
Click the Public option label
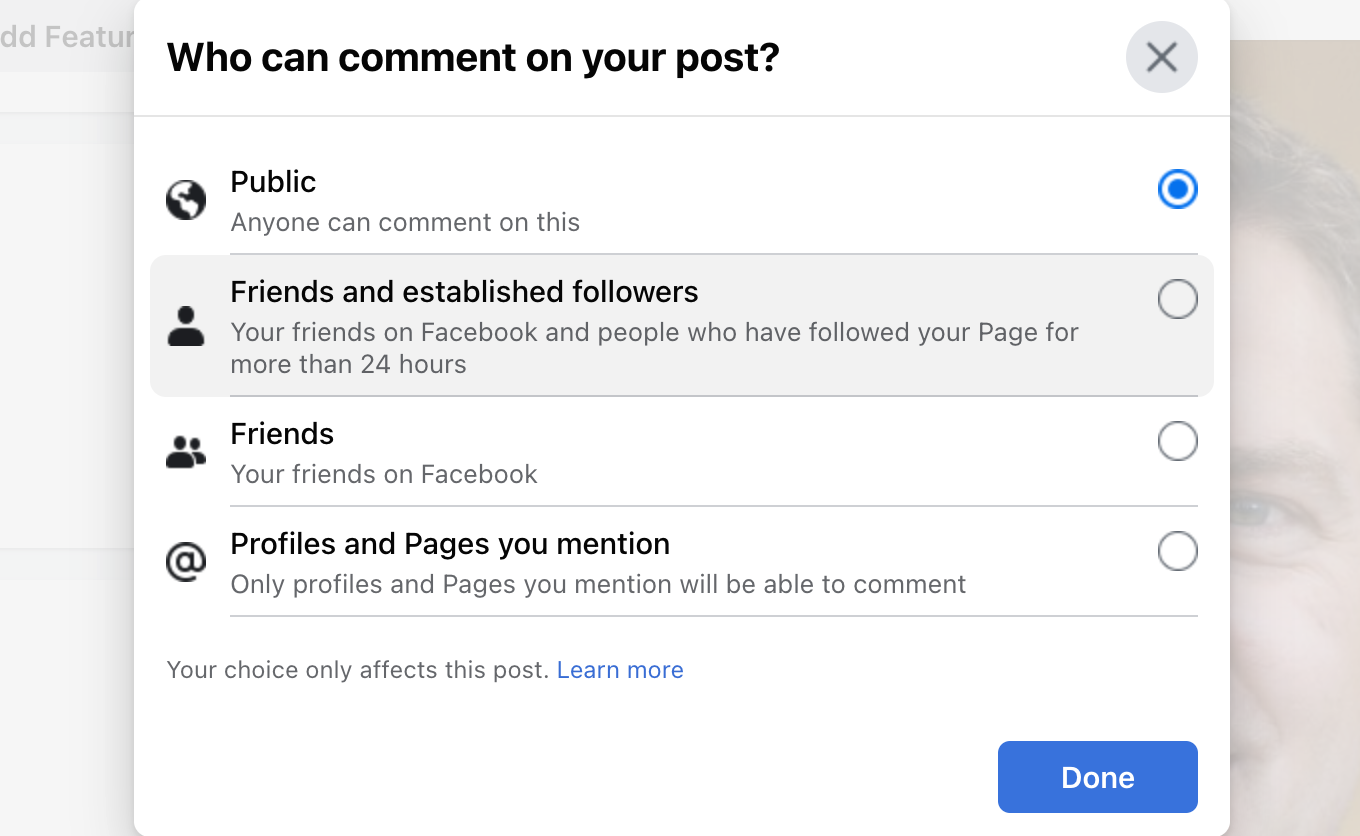click(273, 182)
